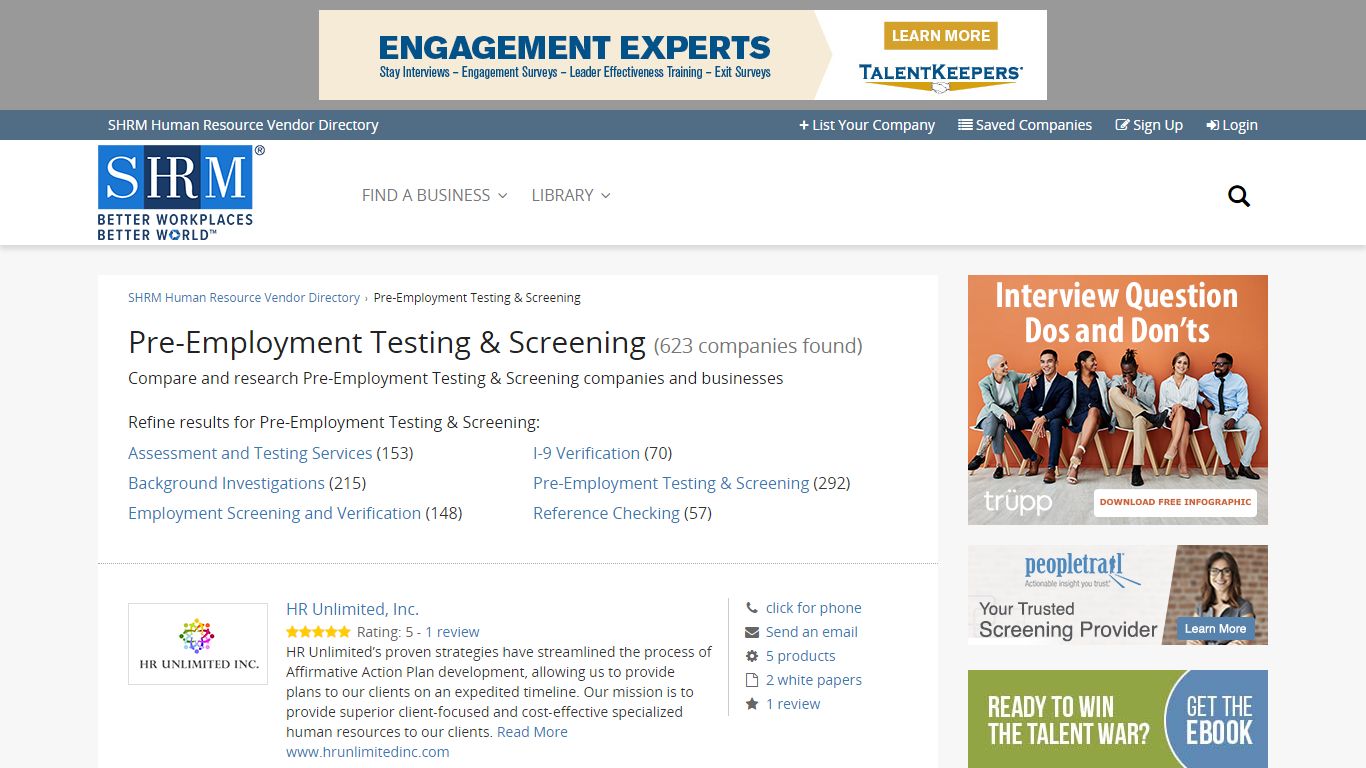Click the breadcrumb SHRM Human Resource Vendor Directory
The image size is (1366, 768).
244,298
